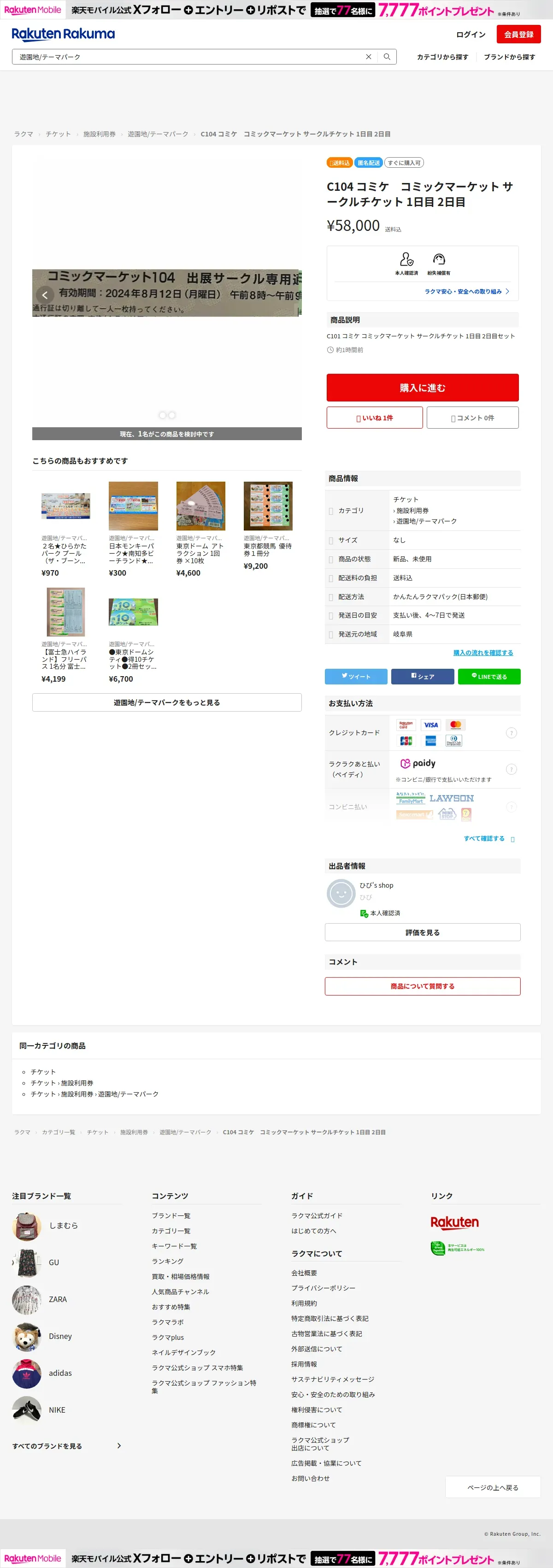
Task: Click コメント 0件 button
Action: [x=472, y=418]
